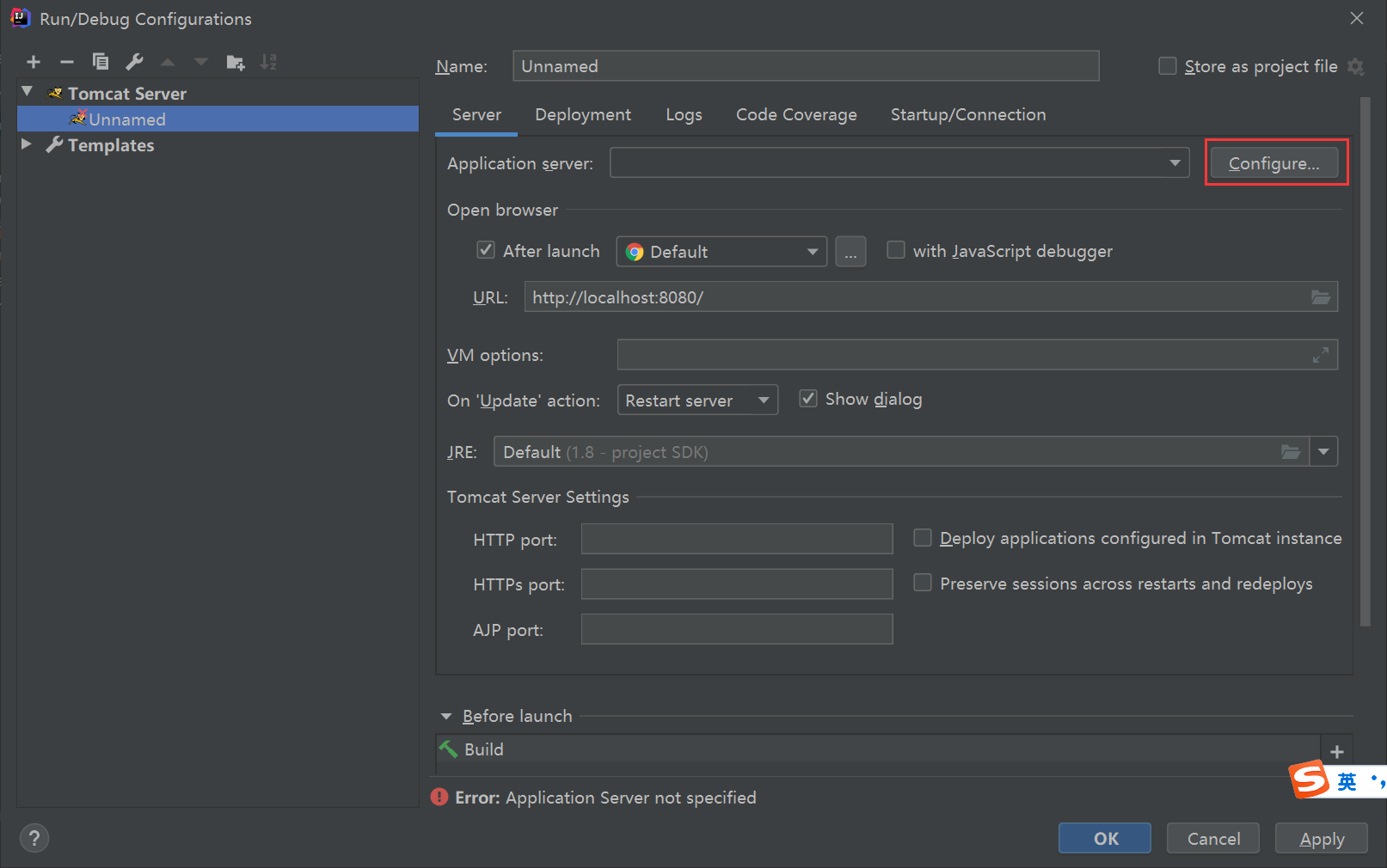Select Templates in the tree
1387x868 pixels.
(x=111, y=145)
